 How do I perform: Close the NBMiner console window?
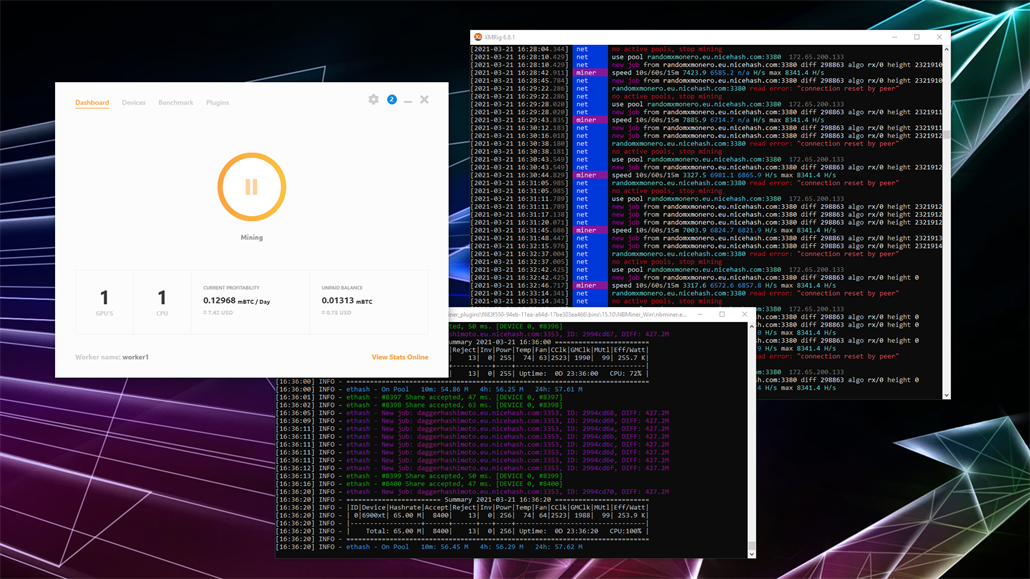744,314
